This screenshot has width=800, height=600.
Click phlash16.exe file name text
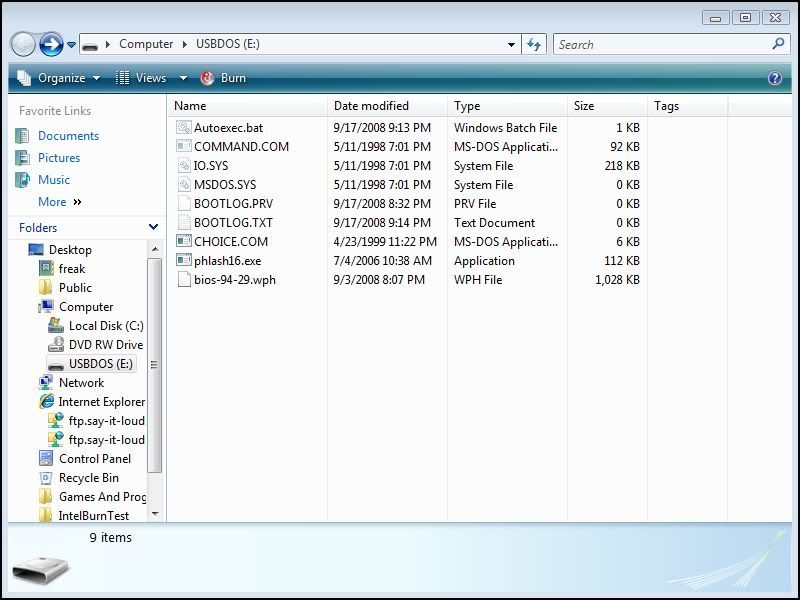(228, 261)
